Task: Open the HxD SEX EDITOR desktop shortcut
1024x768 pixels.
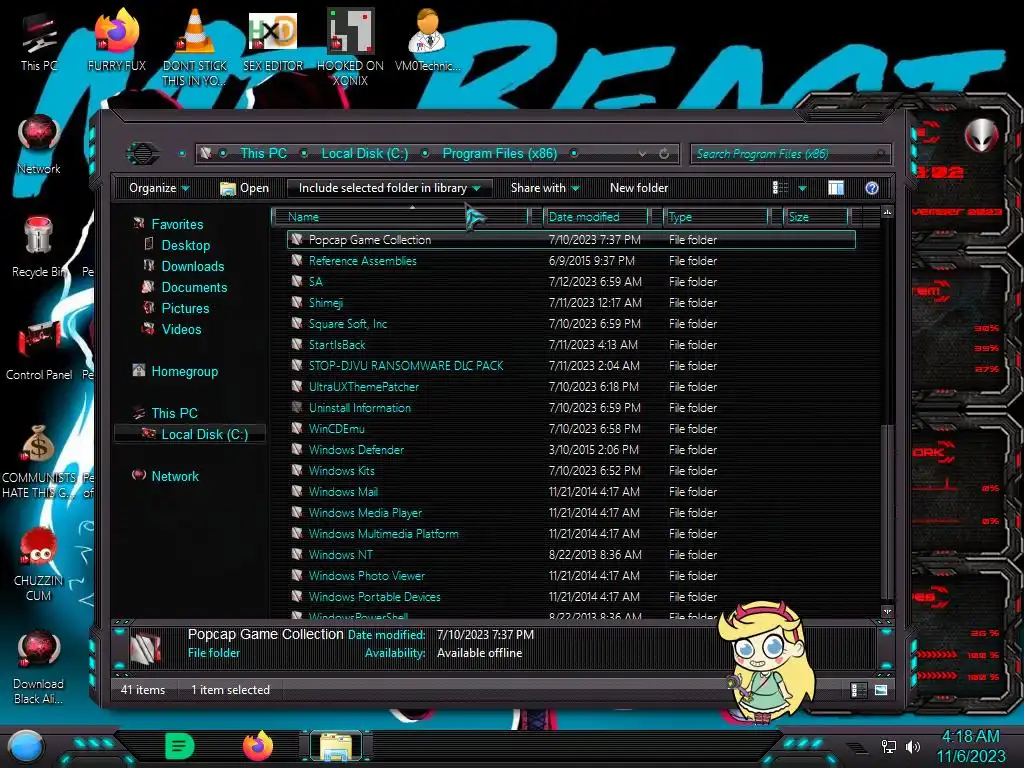Action: pos(273,42)
